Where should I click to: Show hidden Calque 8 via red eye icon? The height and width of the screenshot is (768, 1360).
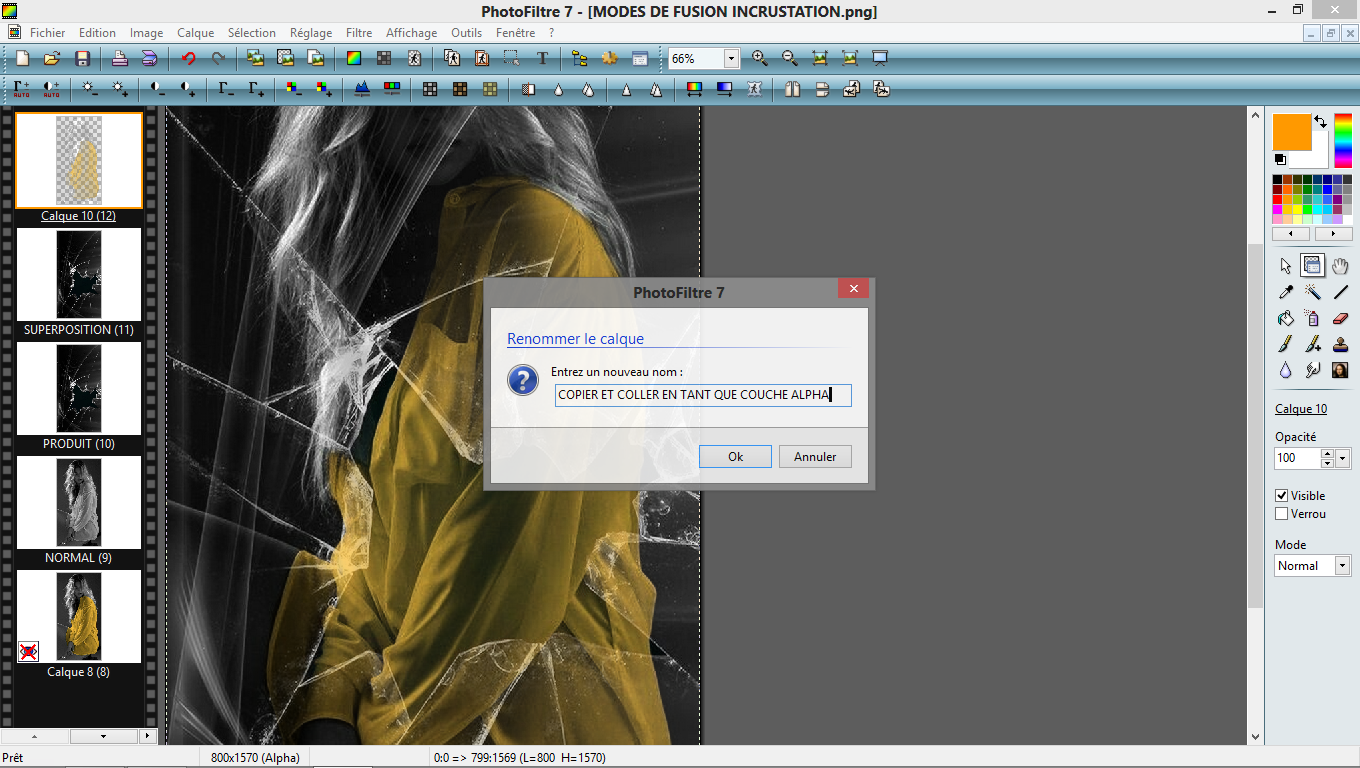(28, 652)
